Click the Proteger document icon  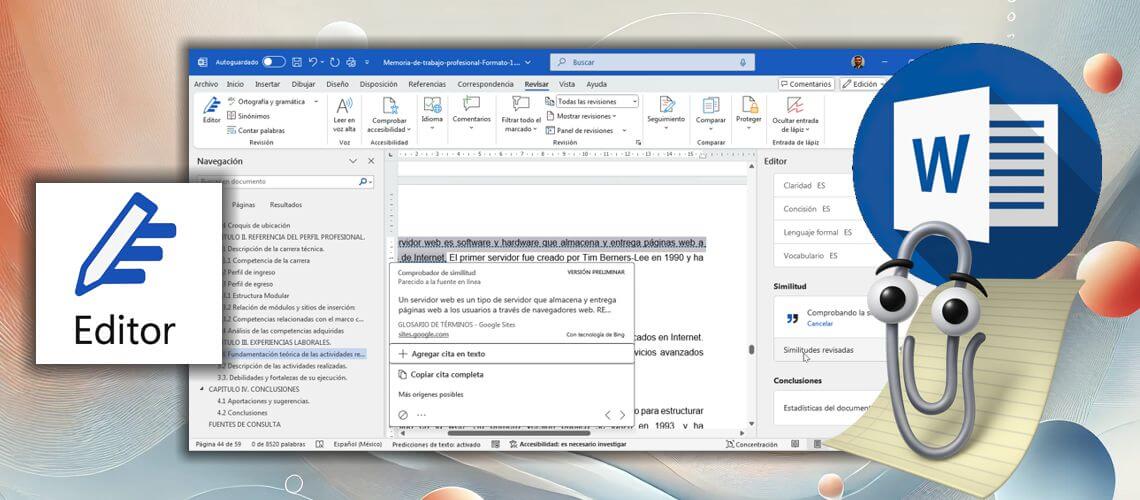click(x=748, y=109)
